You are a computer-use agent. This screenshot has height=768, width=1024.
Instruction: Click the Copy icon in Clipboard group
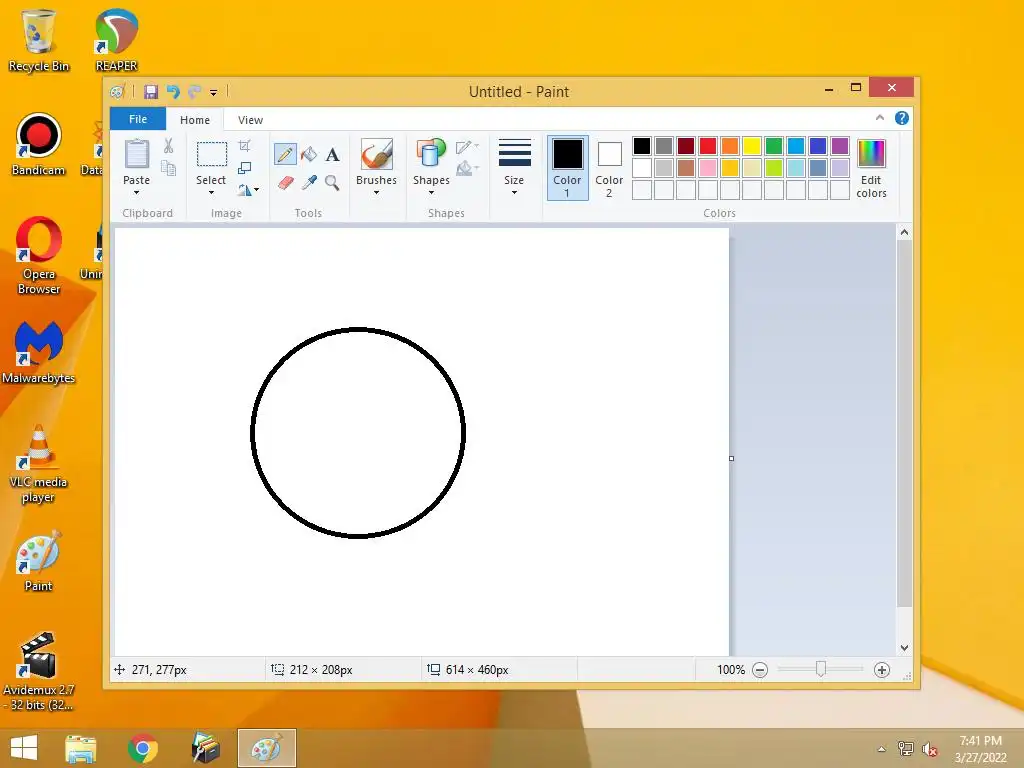coord(168,168)
